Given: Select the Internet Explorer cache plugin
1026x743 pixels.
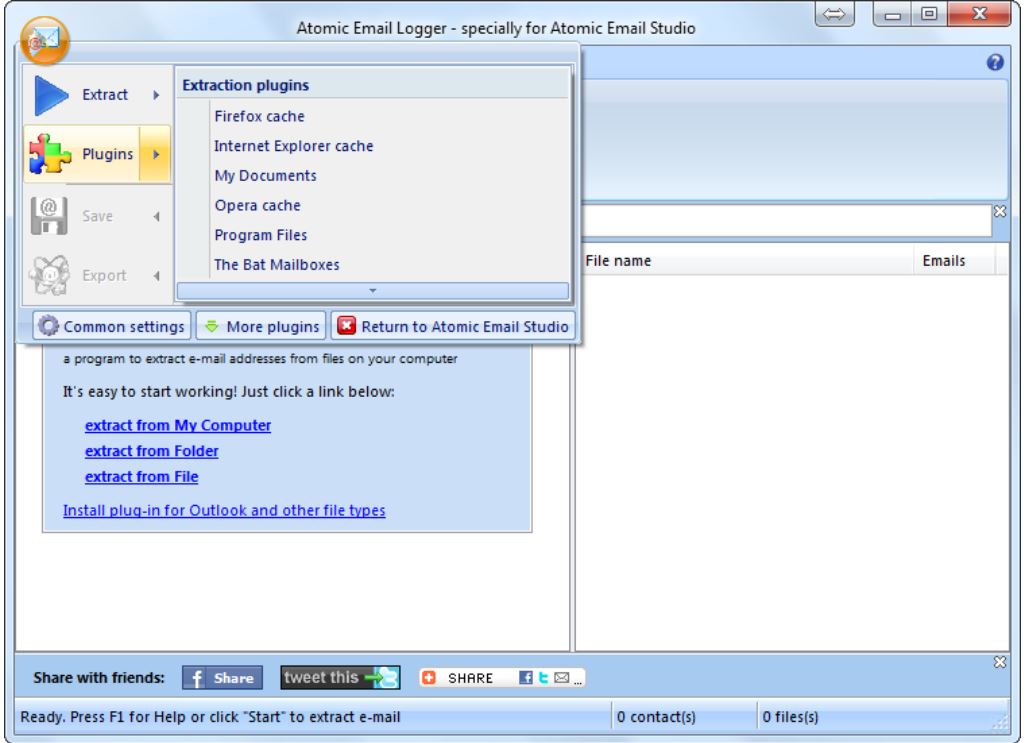Looking at the screenshot, I should coord(294,146).
